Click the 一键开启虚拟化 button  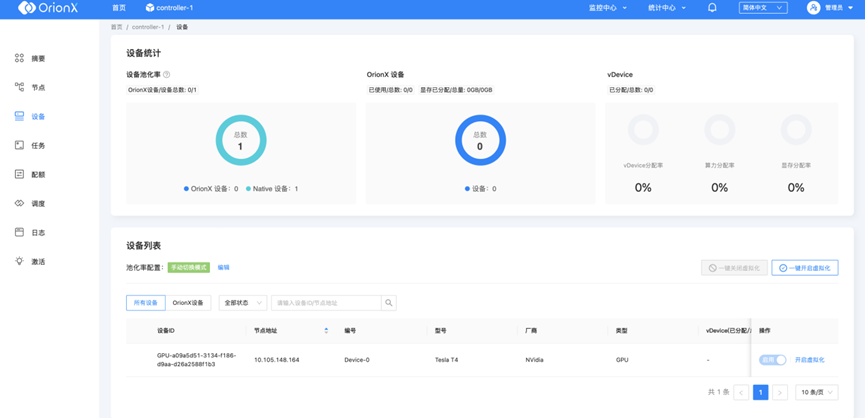[805, 268]
